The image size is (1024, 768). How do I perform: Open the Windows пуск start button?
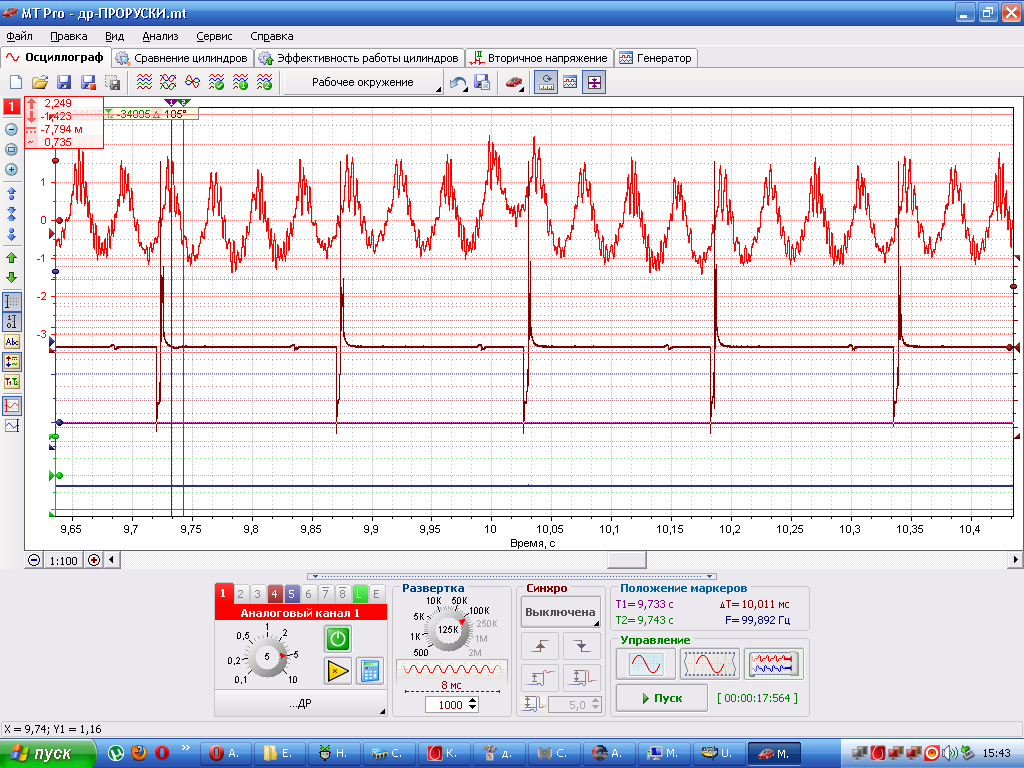(x=47, y=754)
